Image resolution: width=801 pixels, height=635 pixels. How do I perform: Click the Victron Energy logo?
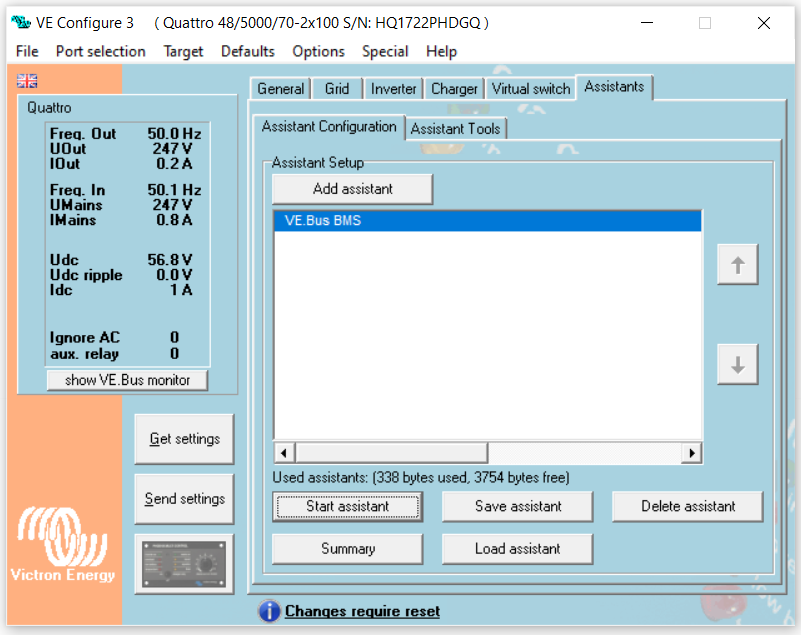[x=63, y=545]
